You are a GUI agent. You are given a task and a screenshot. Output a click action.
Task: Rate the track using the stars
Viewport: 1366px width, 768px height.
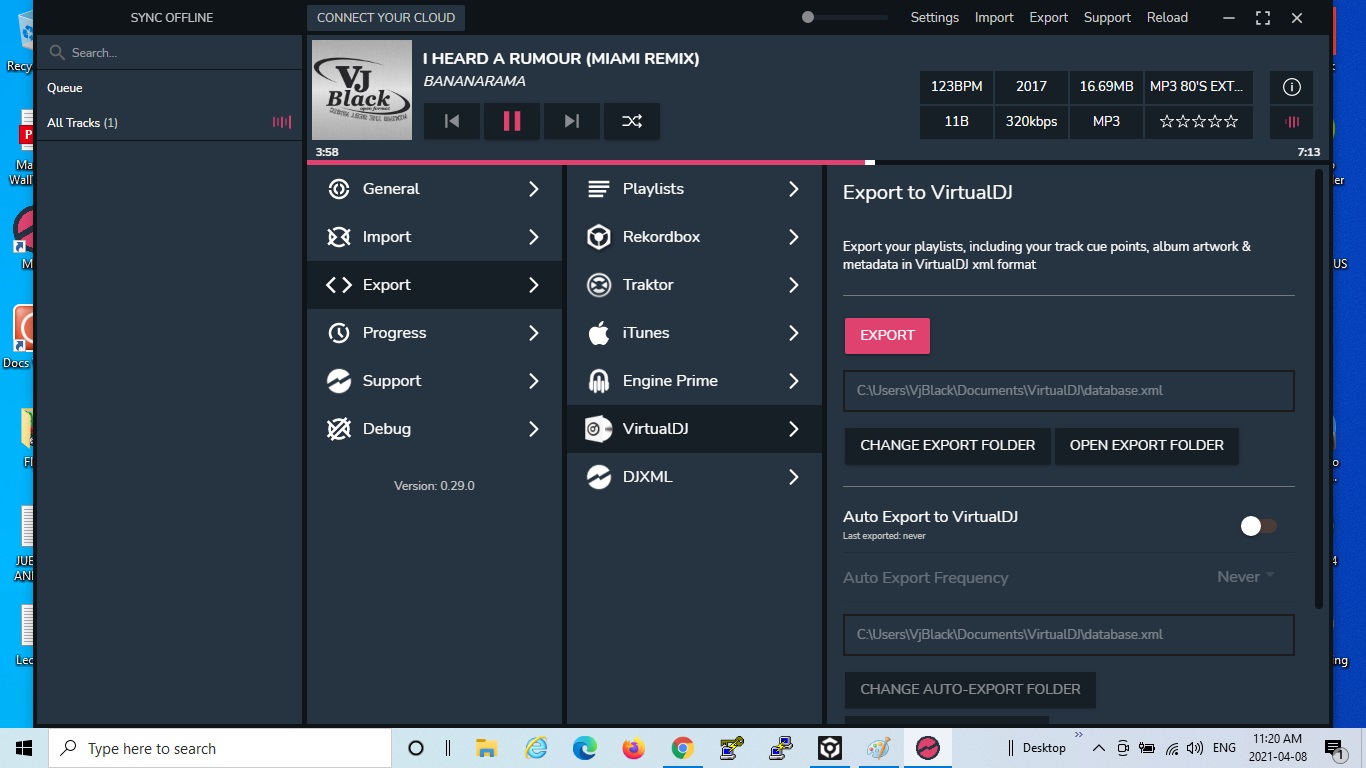click(1198, 122)
